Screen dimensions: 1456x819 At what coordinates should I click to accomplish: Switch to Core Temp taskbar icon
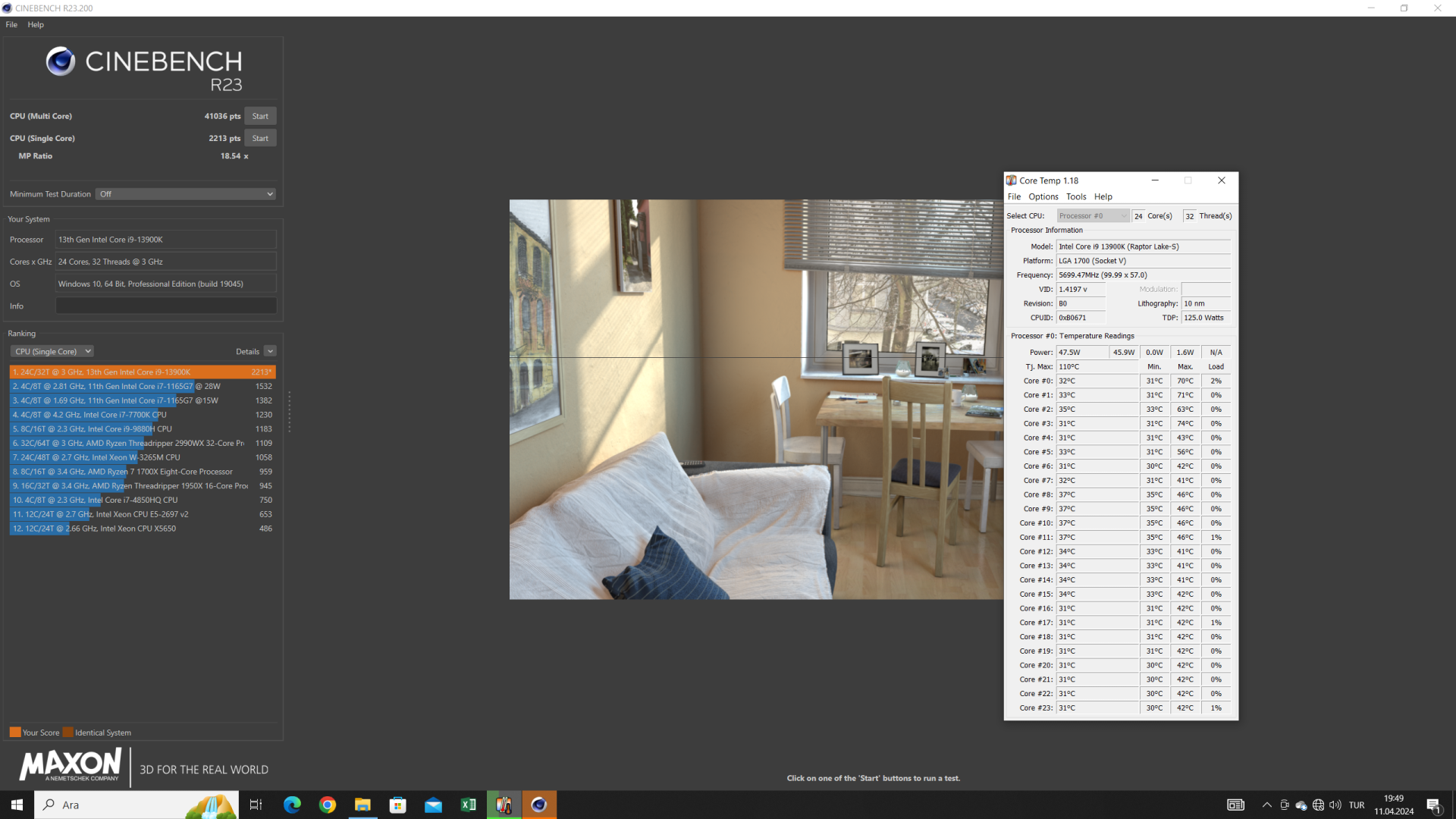(x=504, y=805)
